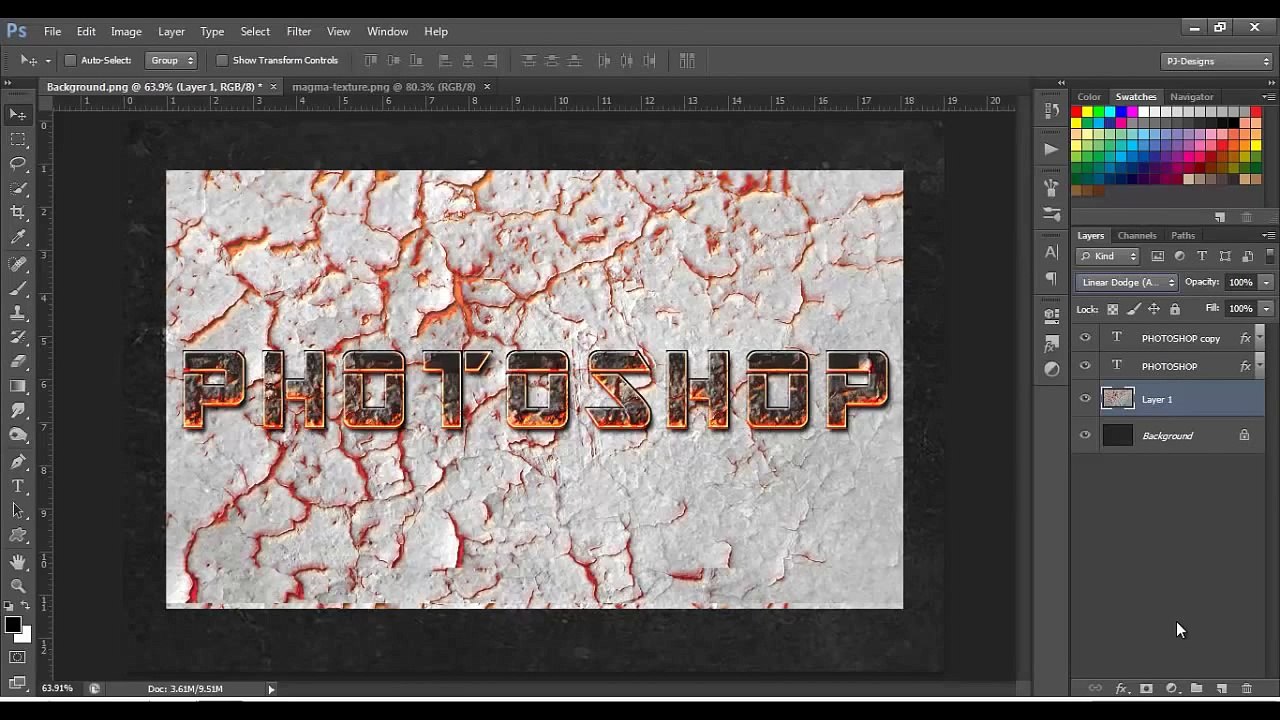Pick the first red swatch in Swatches
1280x720 pixels.
[x=1076, y=112]
